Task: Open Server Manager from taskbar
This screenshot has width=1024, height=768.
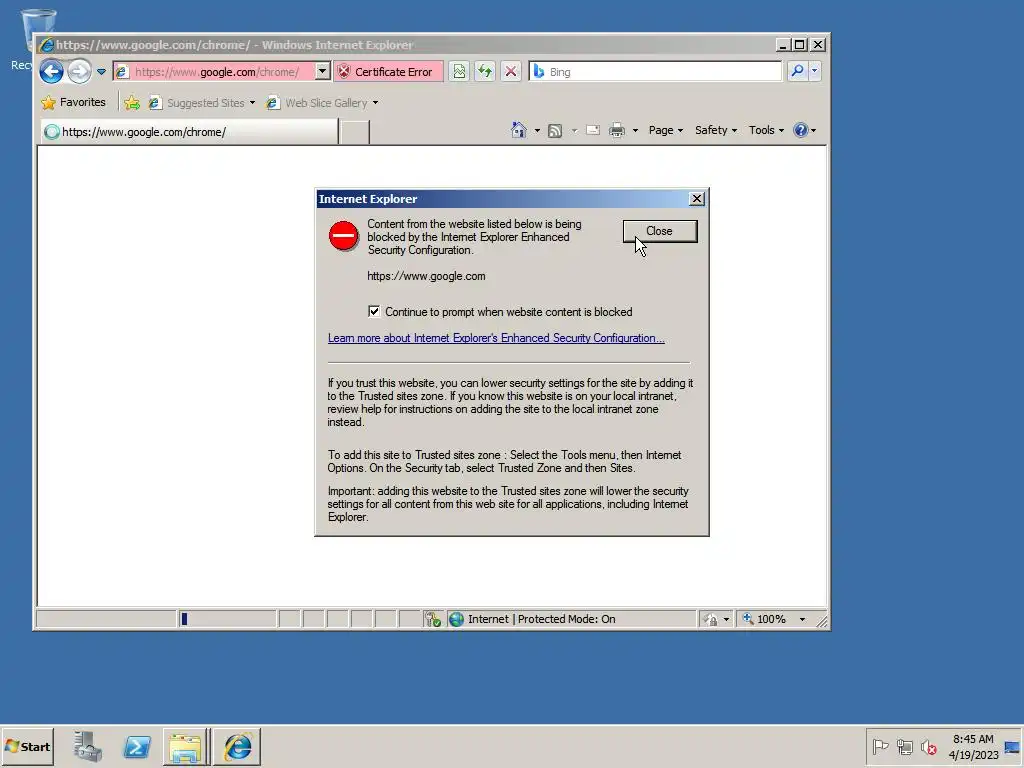Action: (x=88, y=746)
